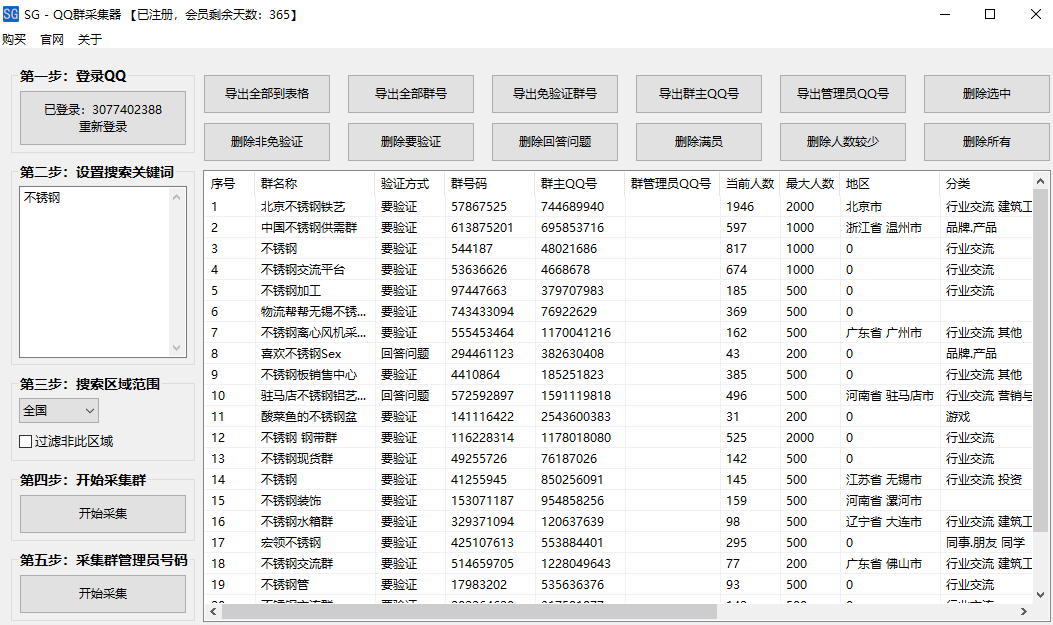1053x625 pixels.
Task: Delete all results with 删除所有
Action: [x=986, y=141]
